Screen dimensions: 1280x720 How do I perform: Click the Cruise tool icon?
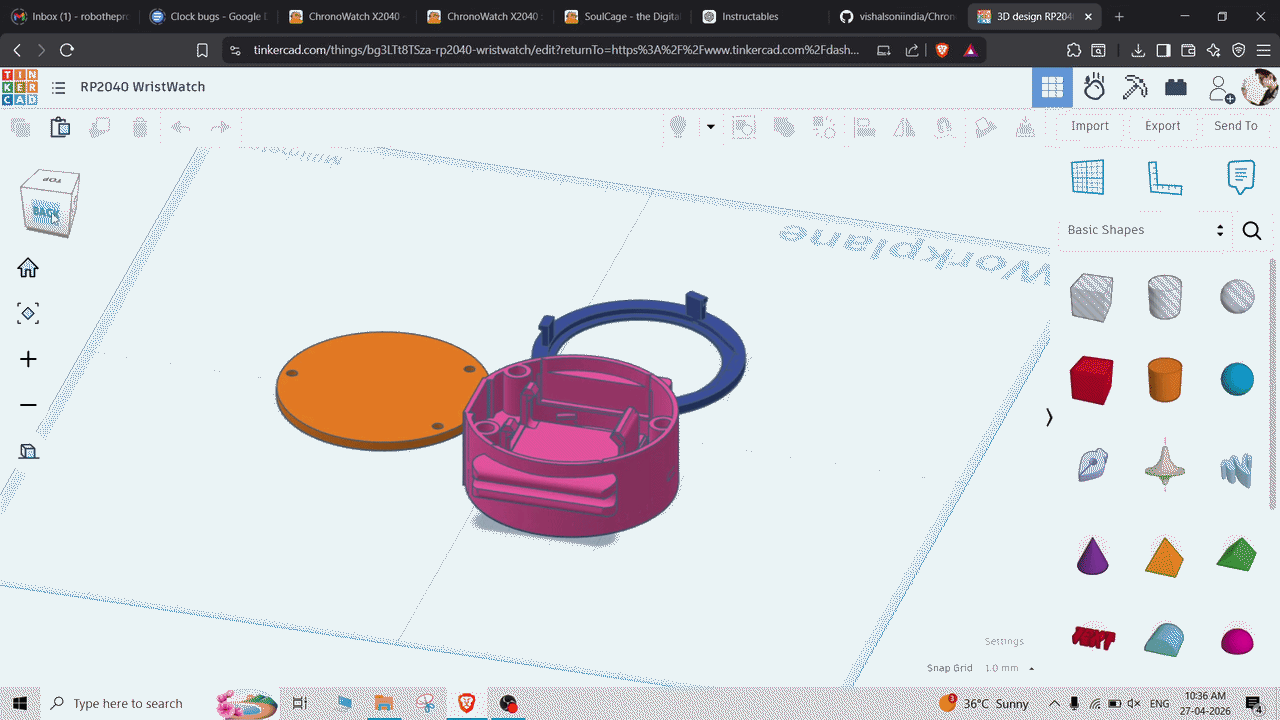click(944, 127)
